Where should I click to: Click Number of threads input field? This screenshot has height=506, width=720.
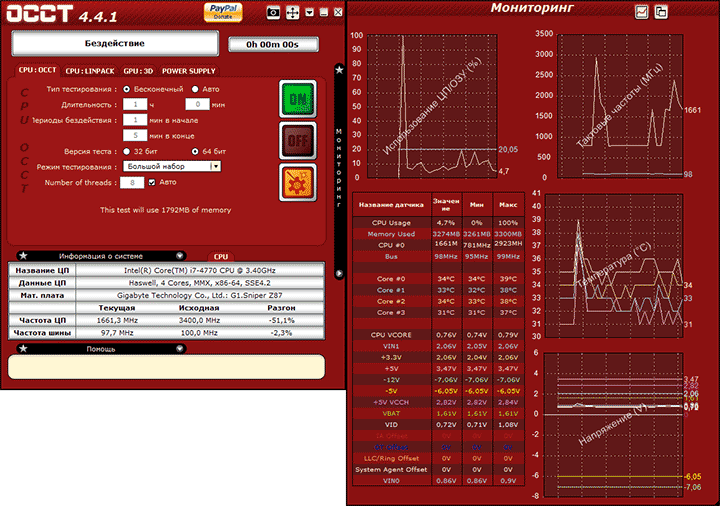132,182
